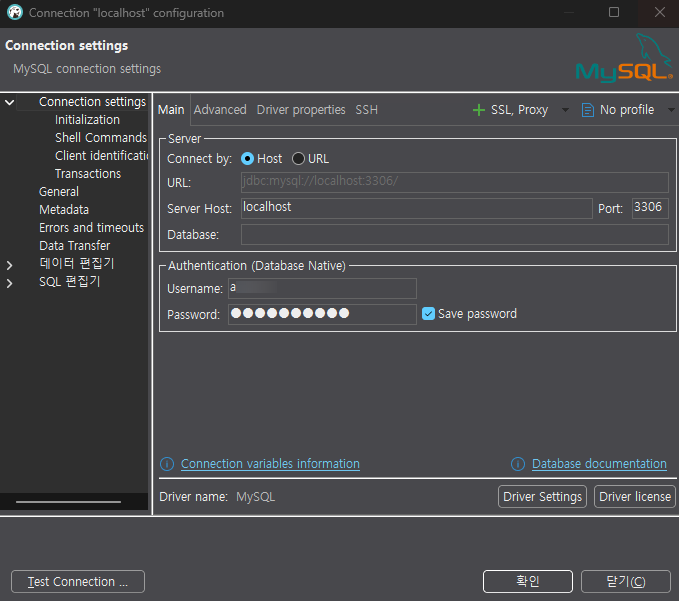Click the Username input field

point(322,288)
